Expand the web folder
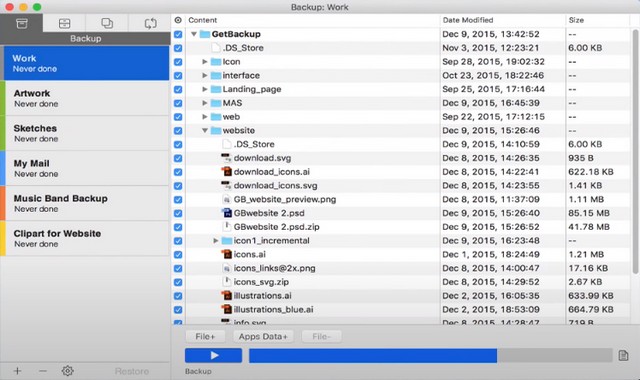The height and width of the screenshot is (380, 640). [x=205, y=117]
